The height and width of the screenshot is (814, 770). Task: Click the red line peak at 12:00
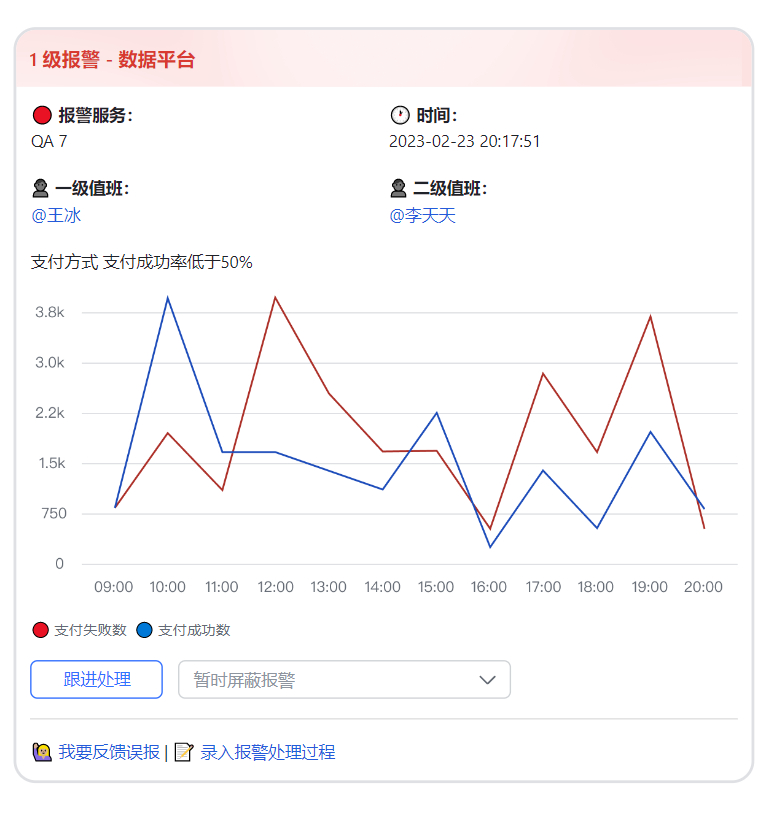point(275,297)
